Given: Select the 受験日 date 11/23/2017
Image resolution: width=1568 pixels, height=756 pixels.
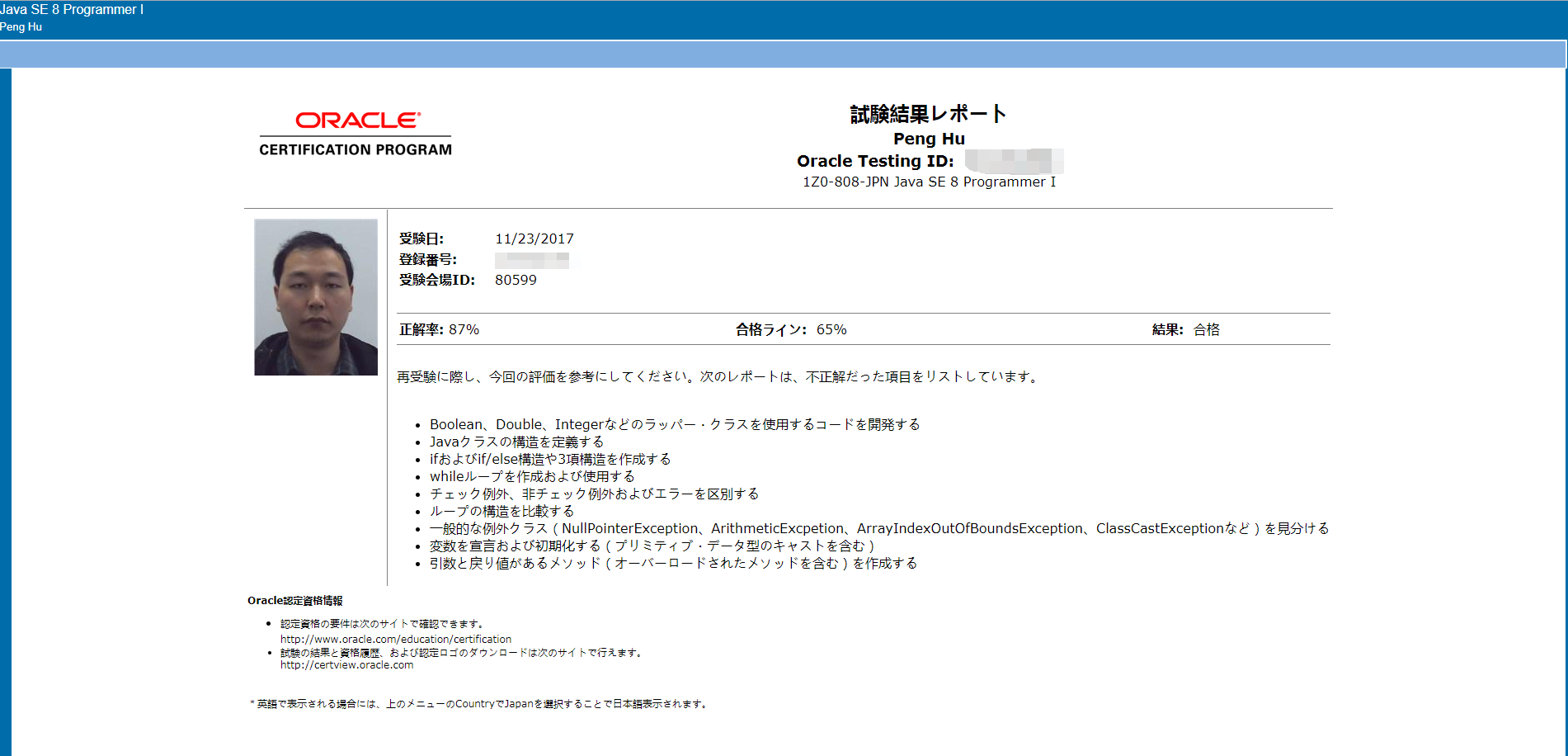Looking at the screenshot, I should [535, 238].
